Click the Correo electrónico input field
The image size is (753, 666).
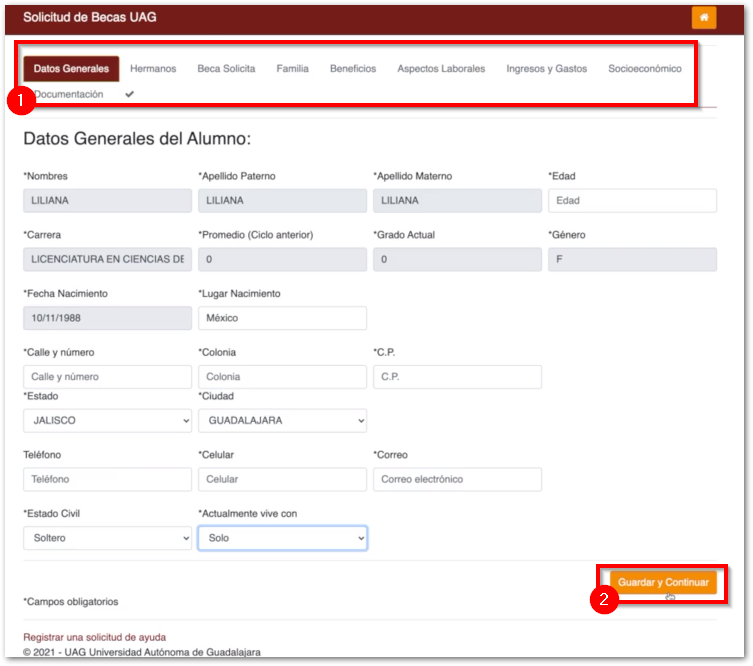[x=458, y=479]
